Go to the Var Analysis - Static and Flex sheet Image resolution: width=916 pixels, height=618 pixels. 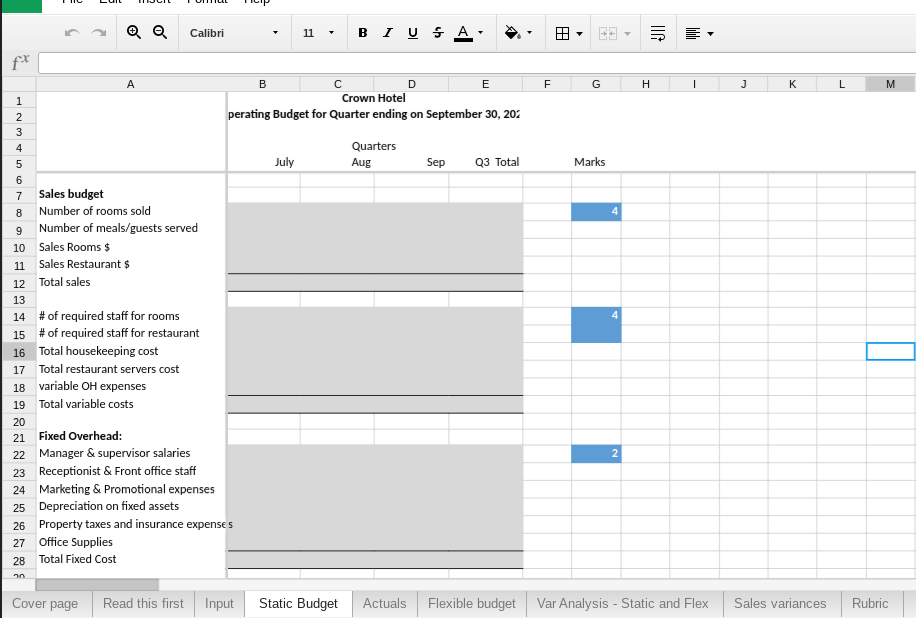point(622,603)
